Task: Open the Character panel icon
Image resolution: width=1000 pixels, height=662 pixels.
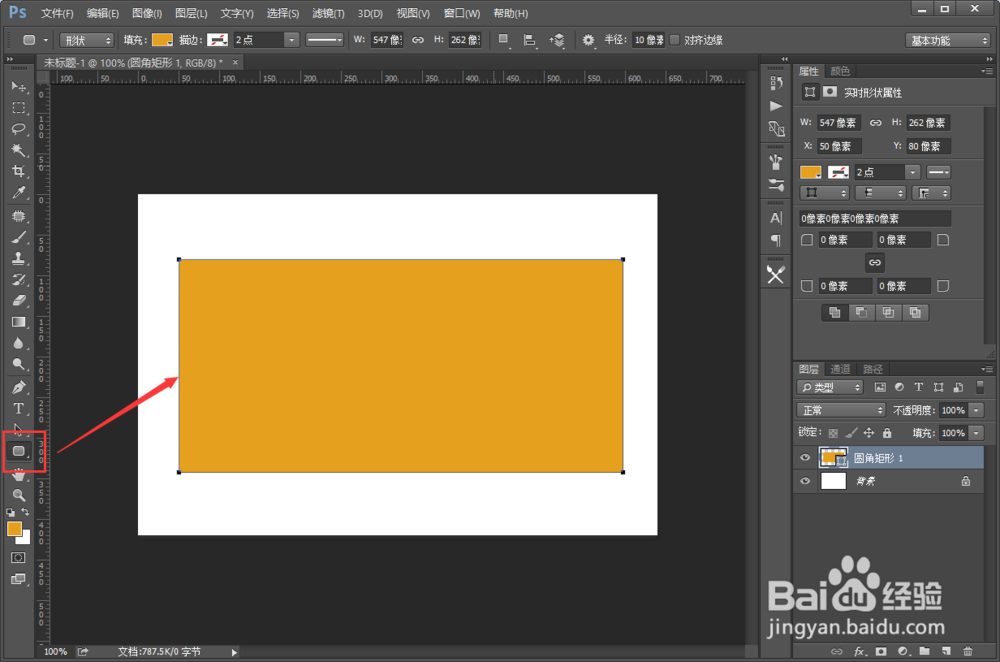Action: (776, 218)
